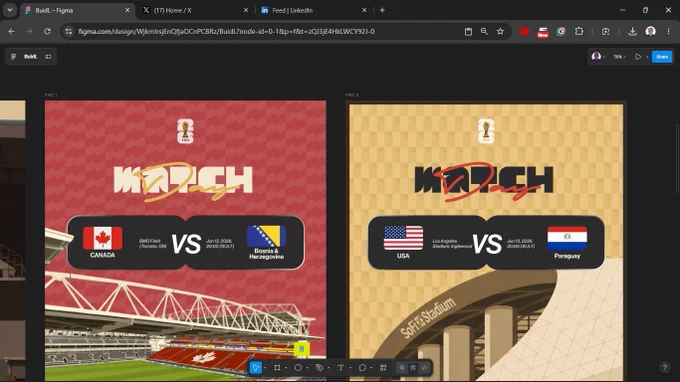Close the Feed | LinkedIn tab
Viewport: 680px width, 382px height.
pos(364,10)
